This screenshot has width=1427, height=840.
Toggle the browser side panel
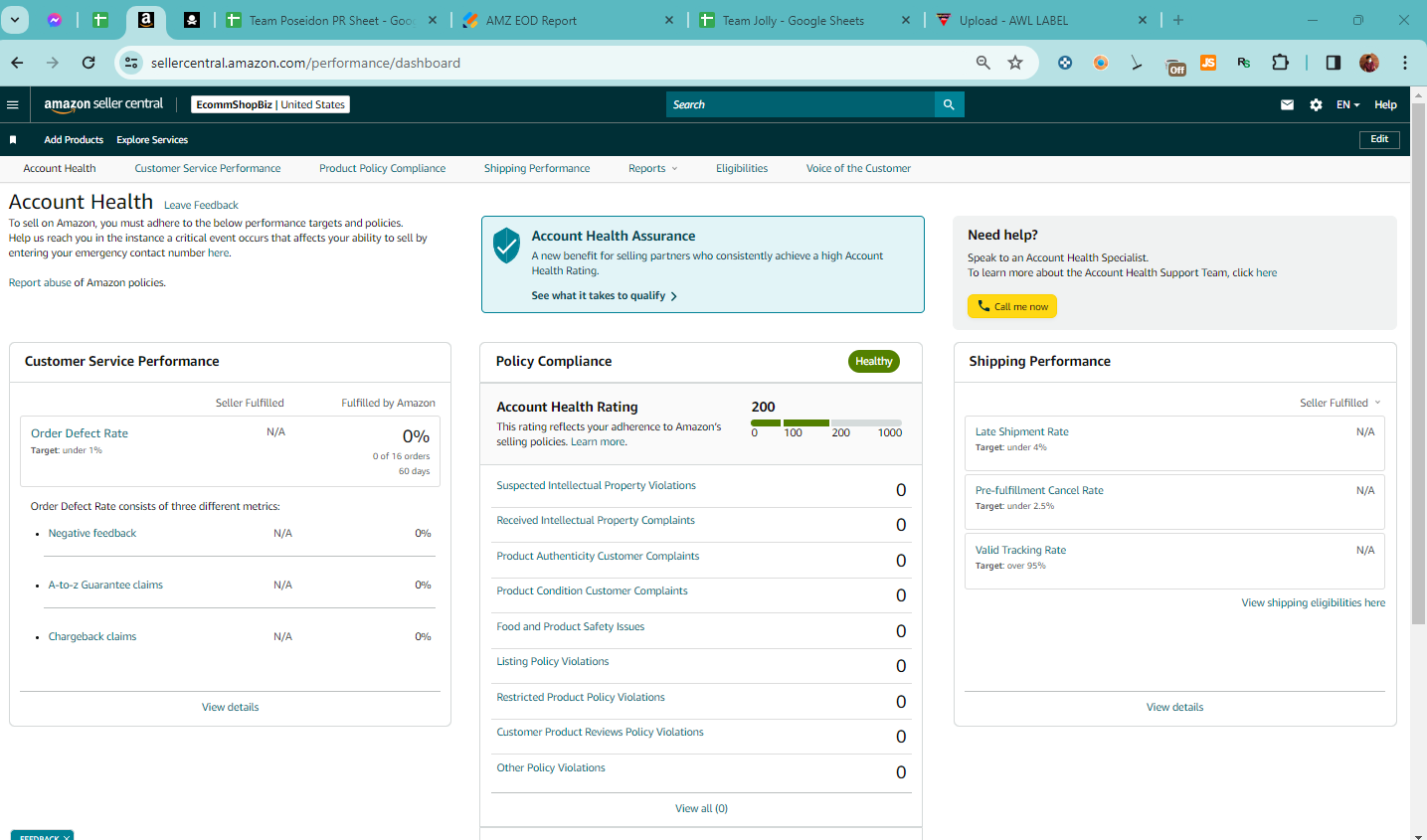[1334, 63]
